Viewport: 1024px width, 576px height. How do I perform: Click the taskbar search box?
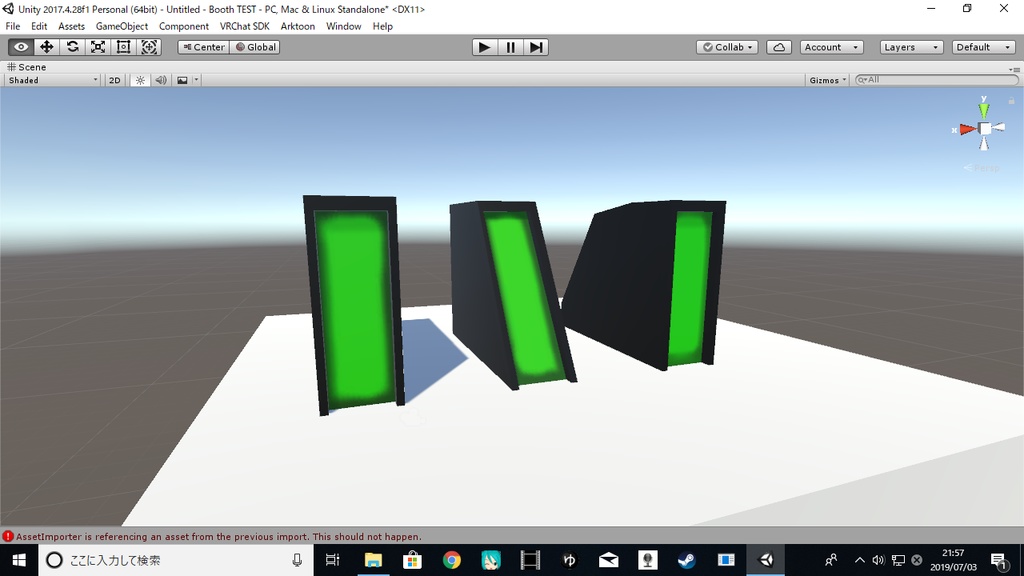176,560
